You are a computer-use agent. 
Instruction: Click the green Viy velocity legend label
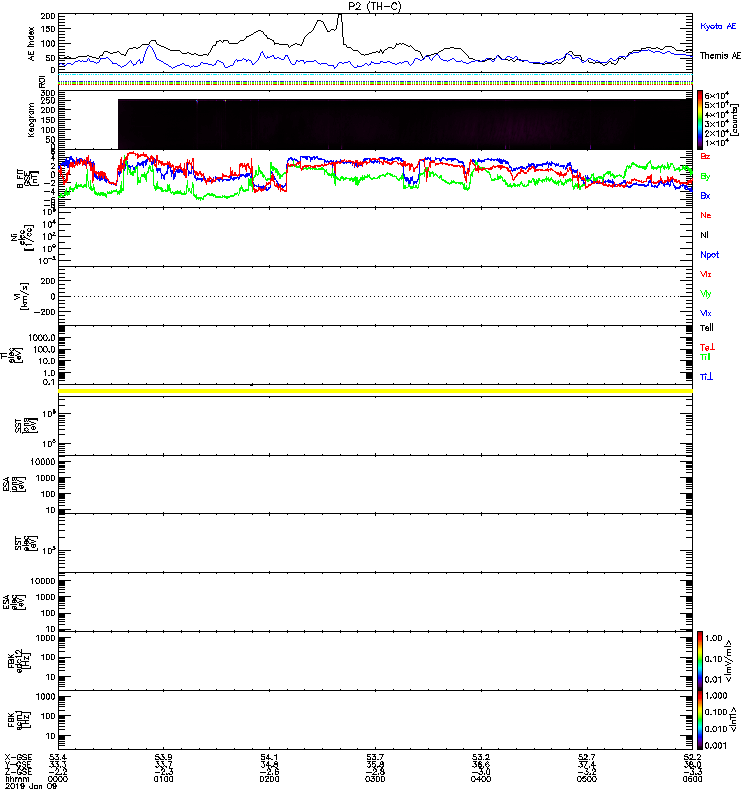(706, 294)
